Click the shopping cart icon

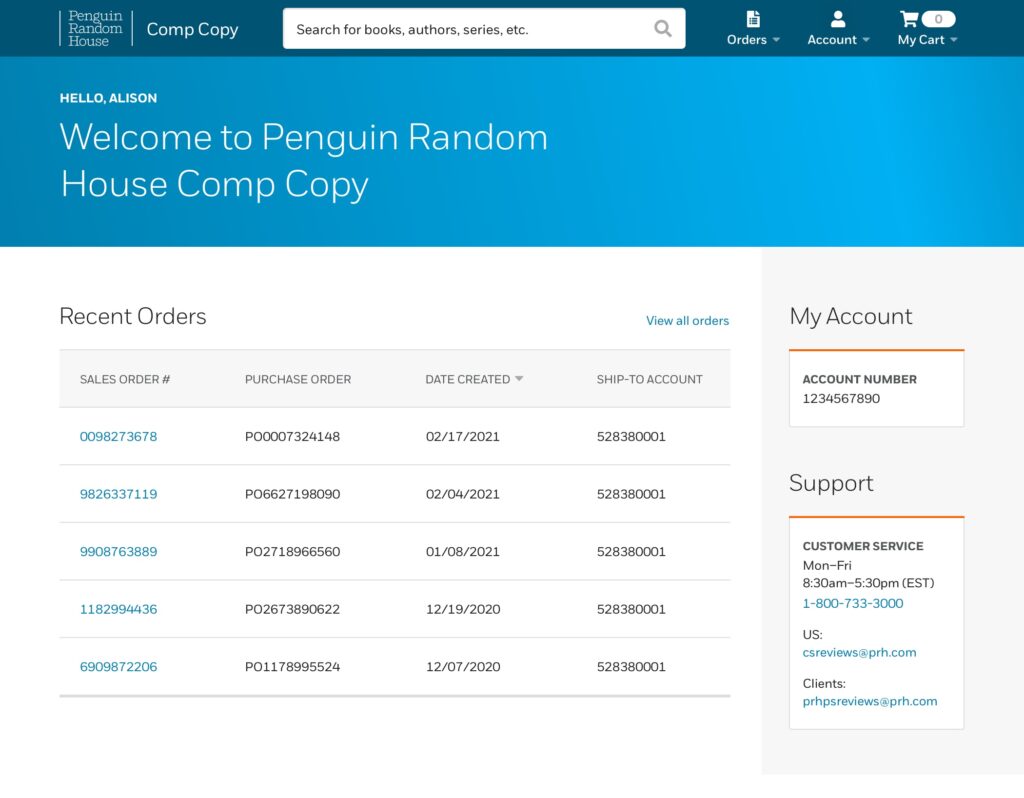point(908,19)
